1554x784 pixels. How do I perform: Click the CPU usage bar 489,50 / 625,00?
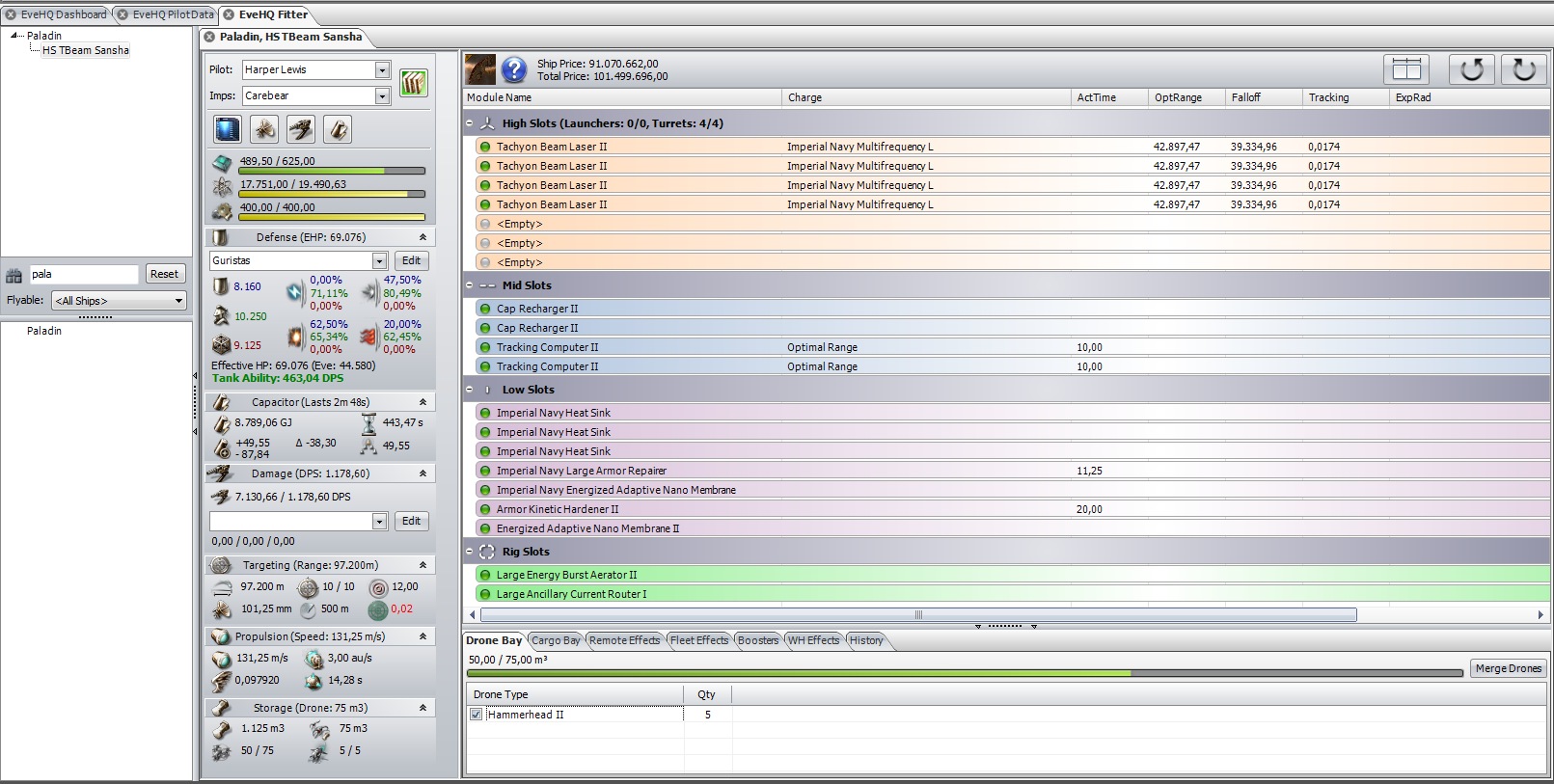332,171
